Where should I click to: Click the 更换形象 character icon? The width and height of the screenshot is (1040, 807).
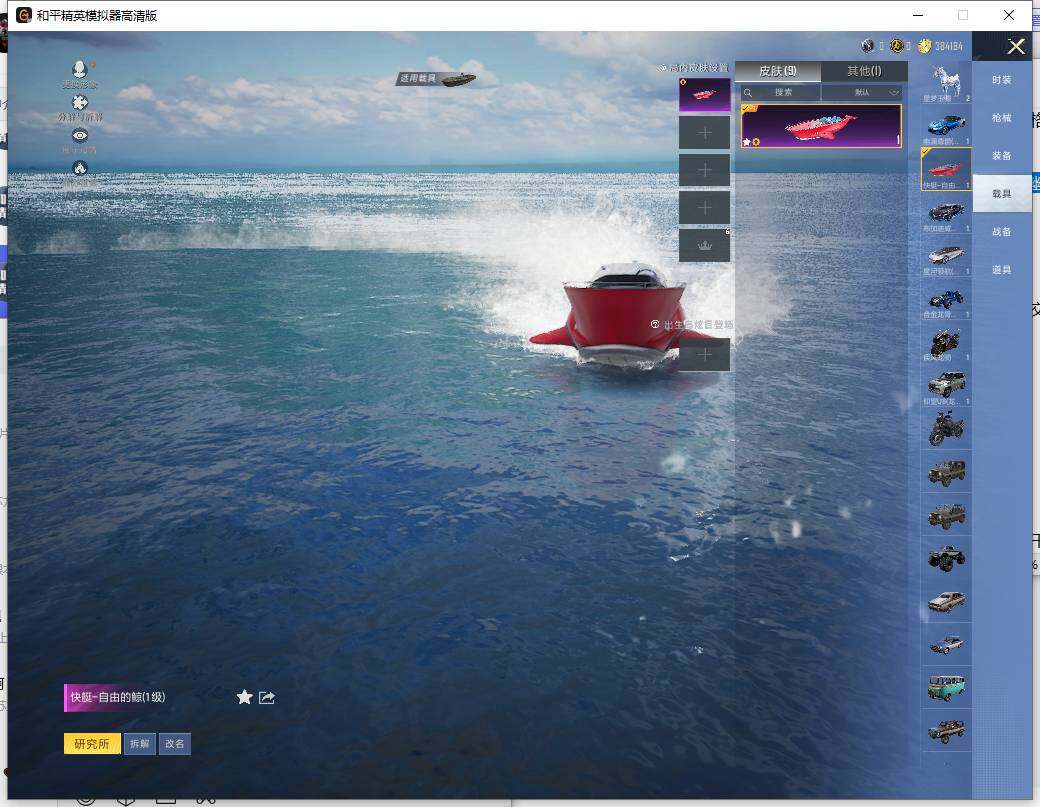[x=80, y=70]
